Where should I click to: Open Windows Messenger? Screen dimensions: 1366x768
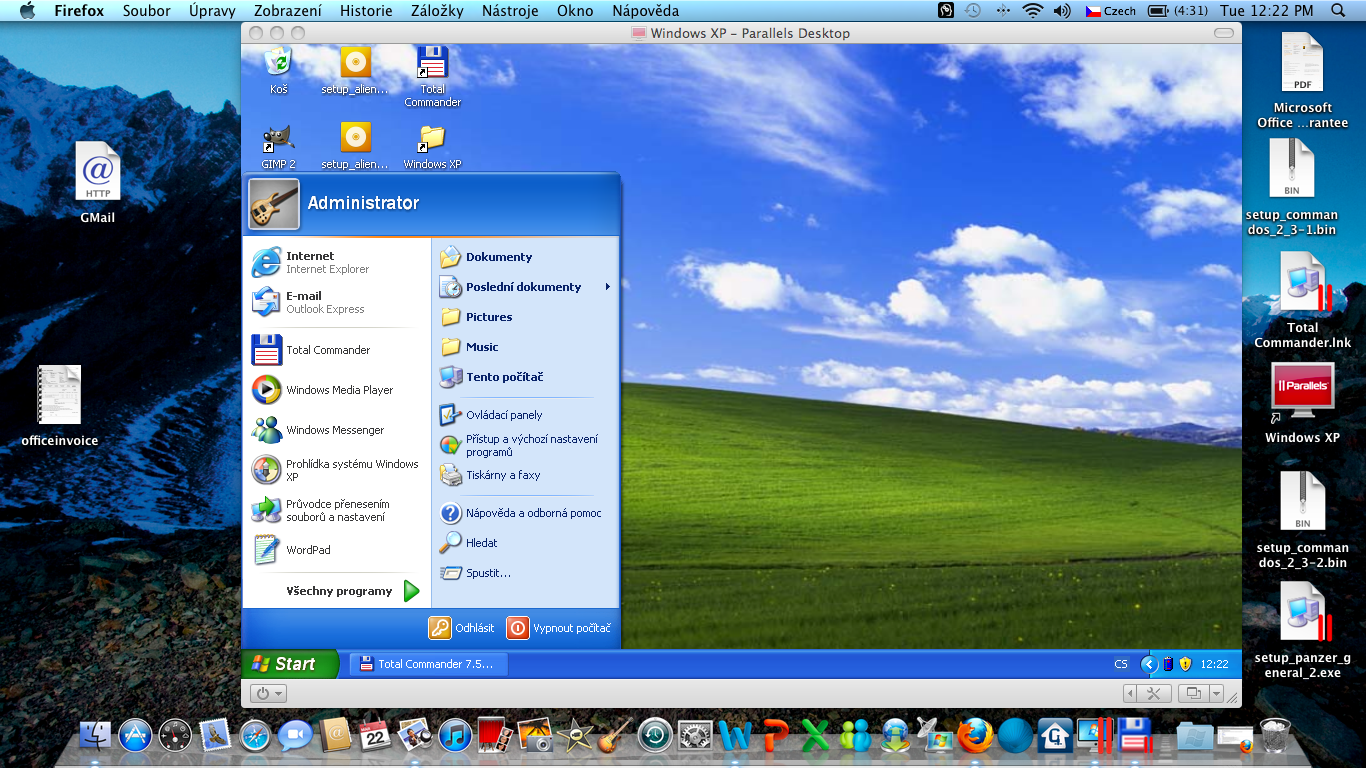(337, 430)
